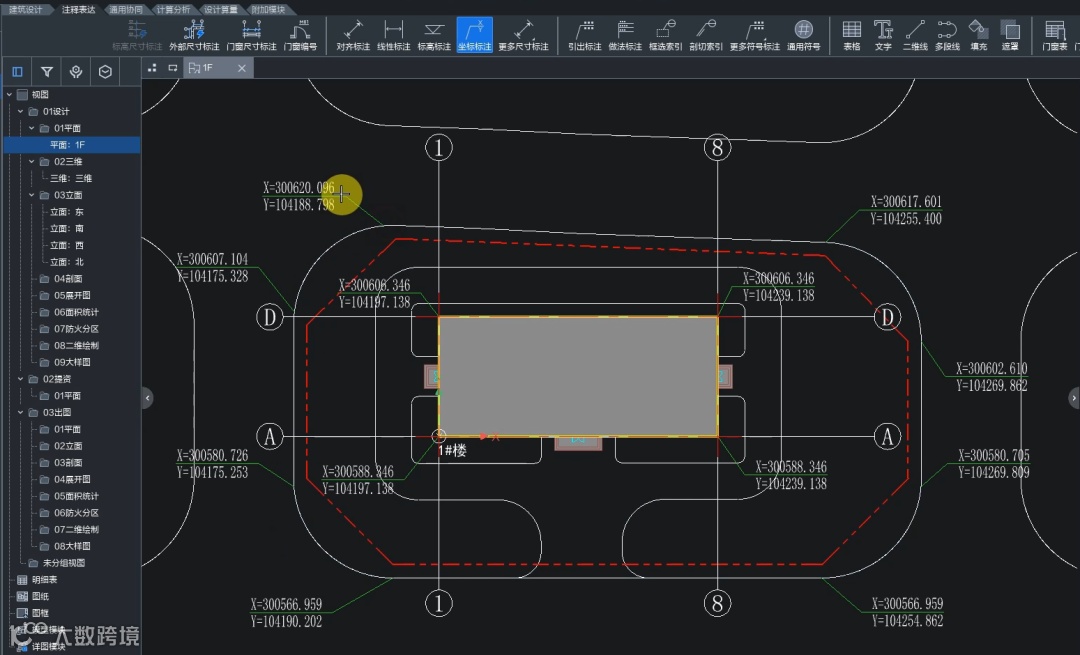Open the 立面: 东 elevation view
Viewport: 1080px width, 655px height.
pyautogui.click(x=66, y=212)
